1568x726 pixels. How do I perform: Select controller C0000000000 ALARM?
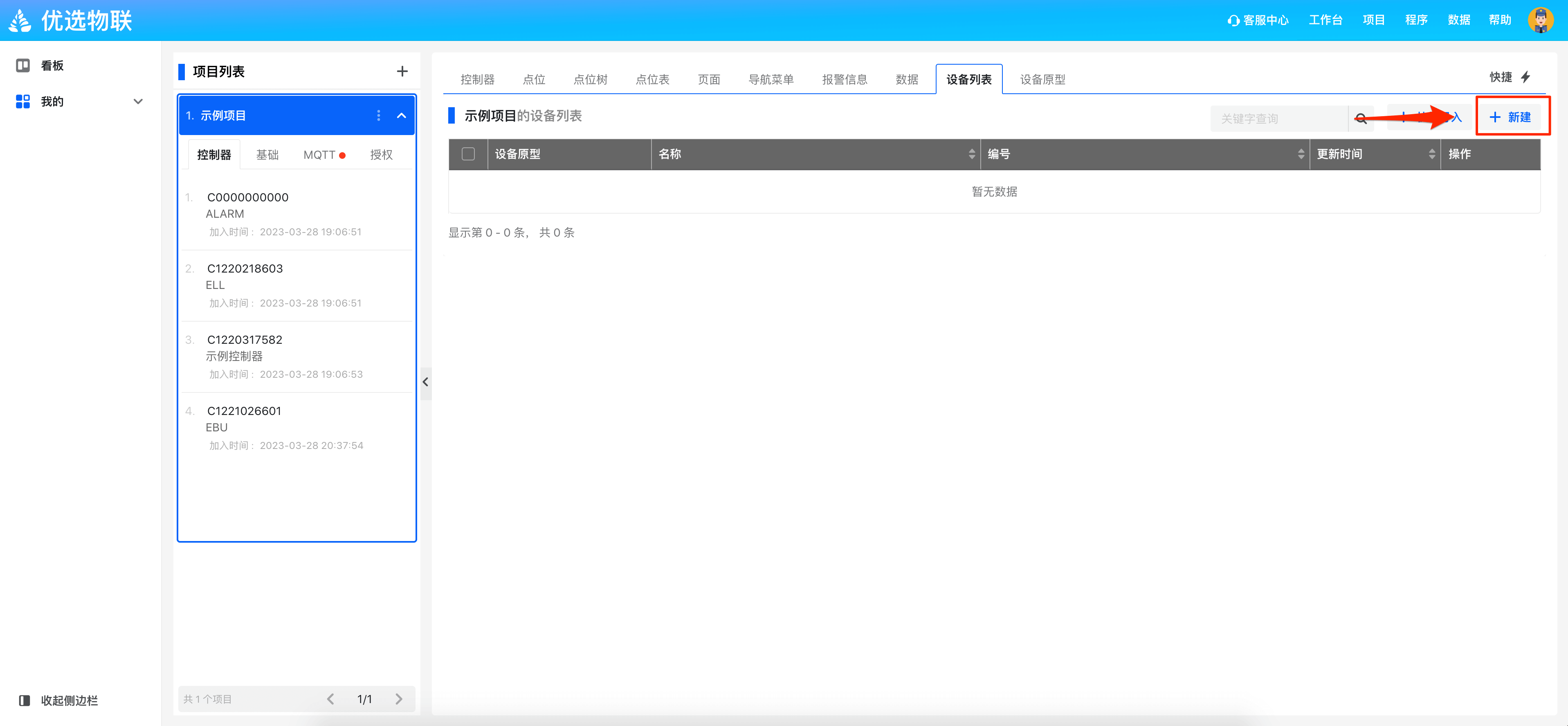point(297,214)
